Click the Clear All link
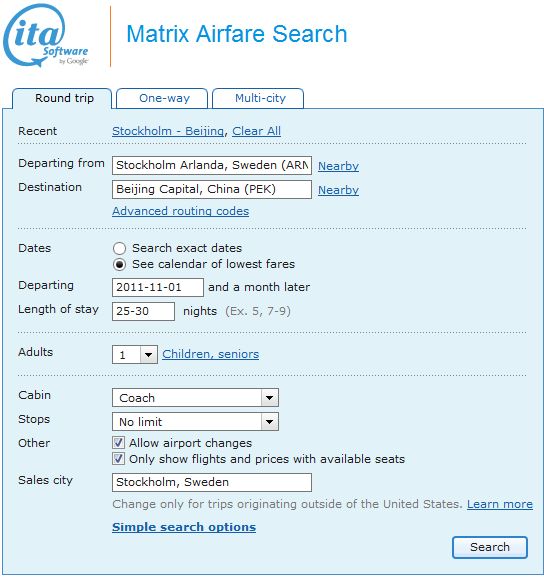This screenshot has width=544, height=577. coord(257,131)
